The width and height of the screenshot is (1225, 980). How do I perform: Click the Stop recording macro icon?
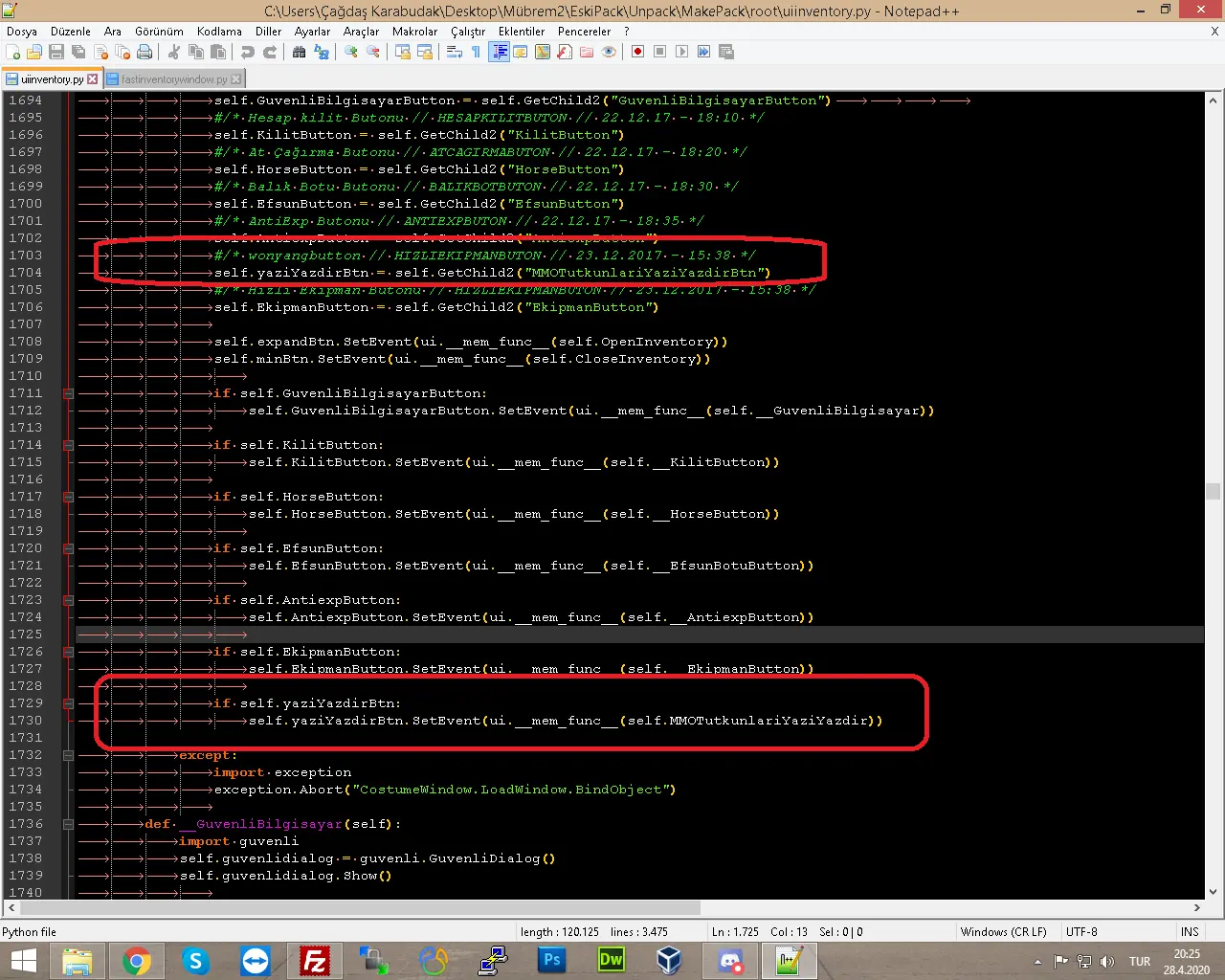pos(660,52)
